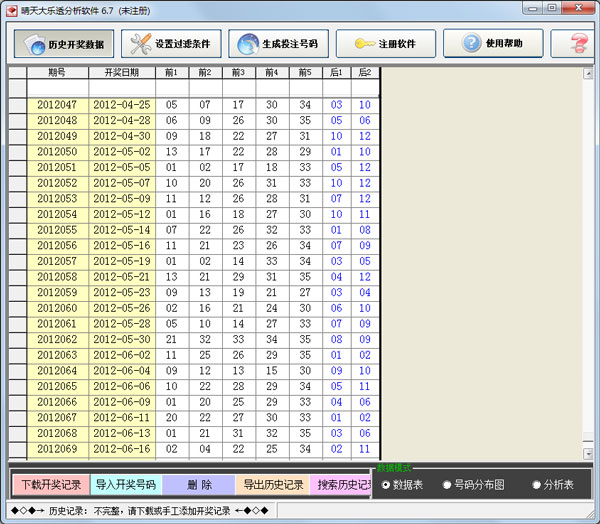Click the 后1 cell in row 2012054

336,214
